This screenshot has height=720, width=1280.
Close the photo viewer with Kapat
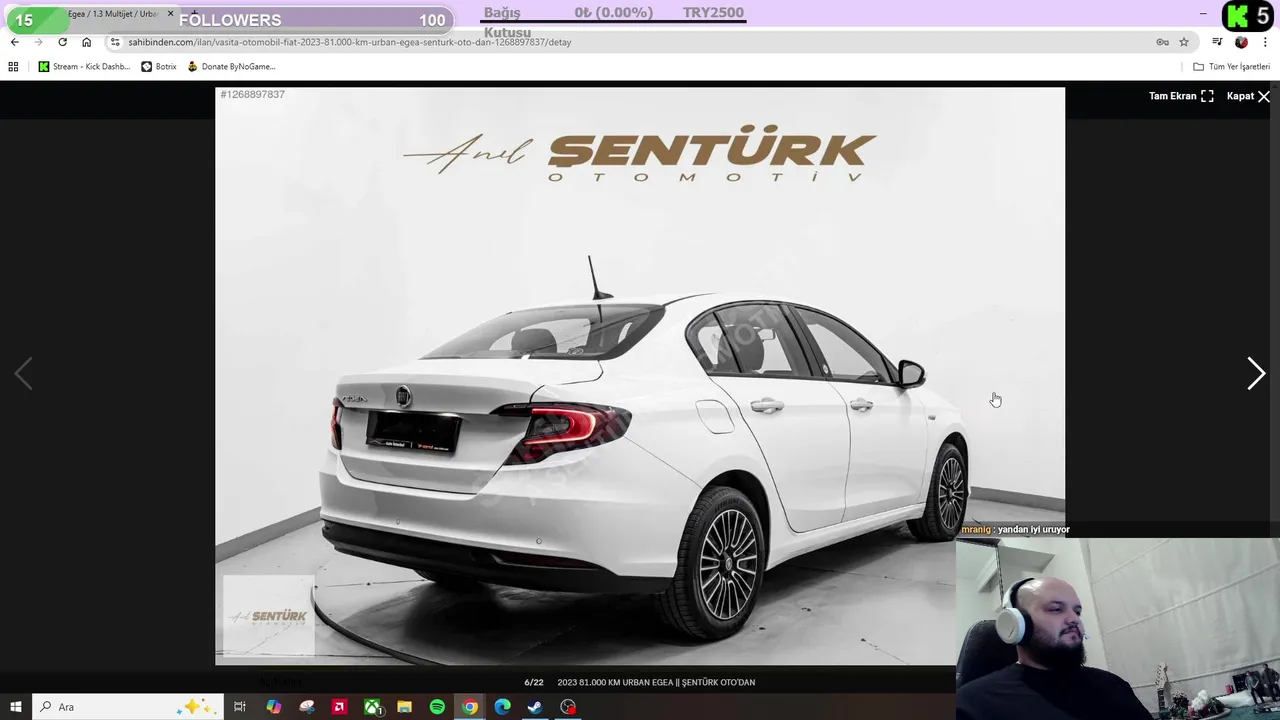click(1248, 96)
